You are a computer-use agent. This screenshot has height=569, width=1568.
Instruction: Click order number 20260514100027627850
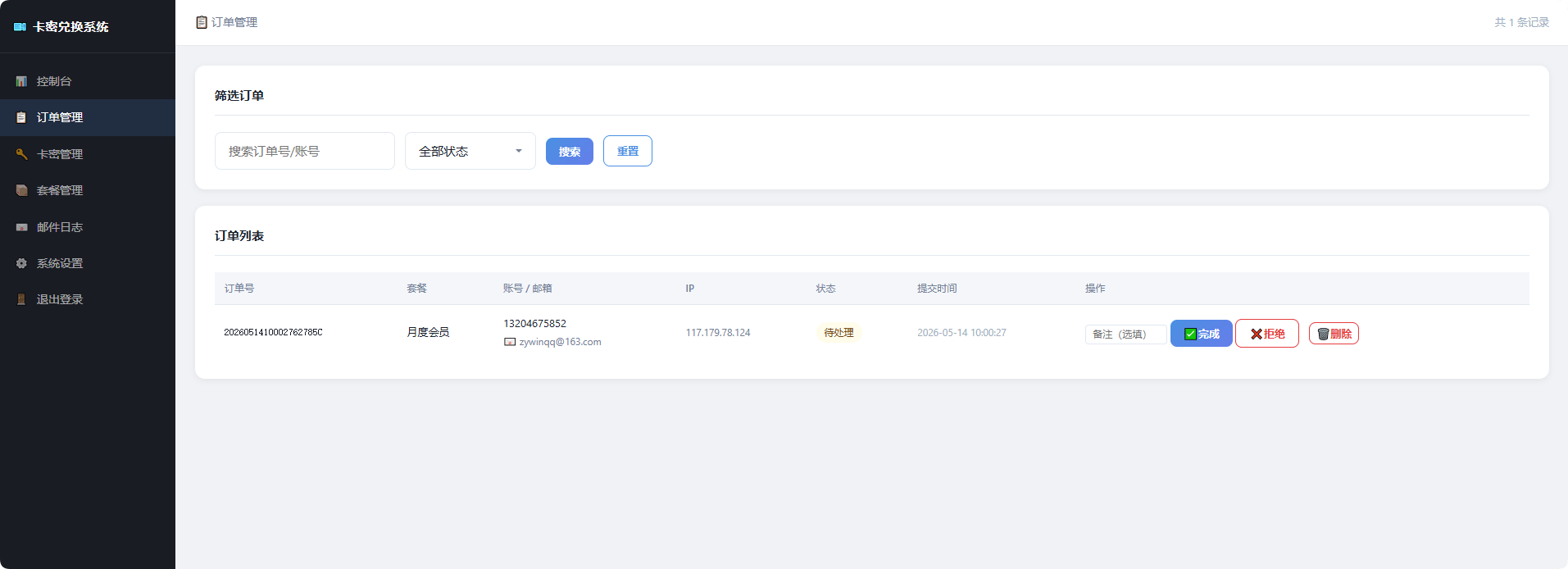[273, 332]
